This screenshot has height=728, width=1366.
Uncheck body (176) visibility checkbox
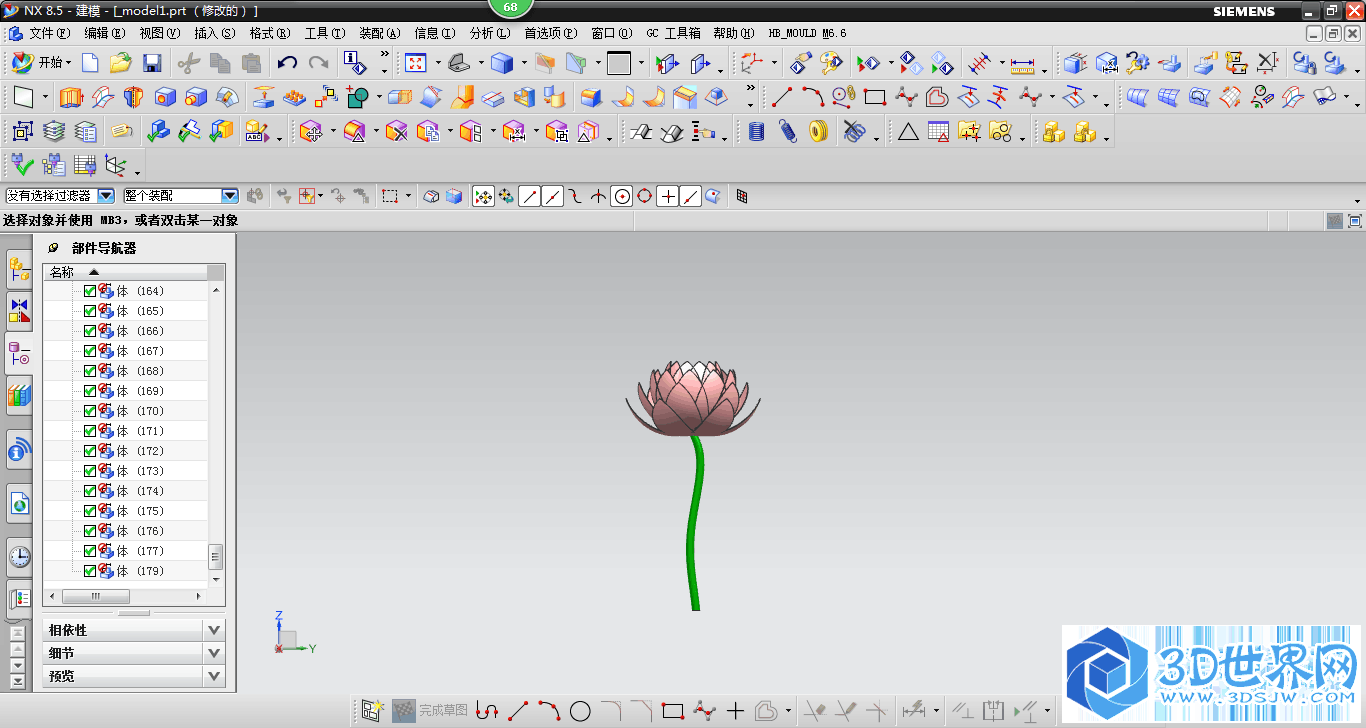point(90,531)
